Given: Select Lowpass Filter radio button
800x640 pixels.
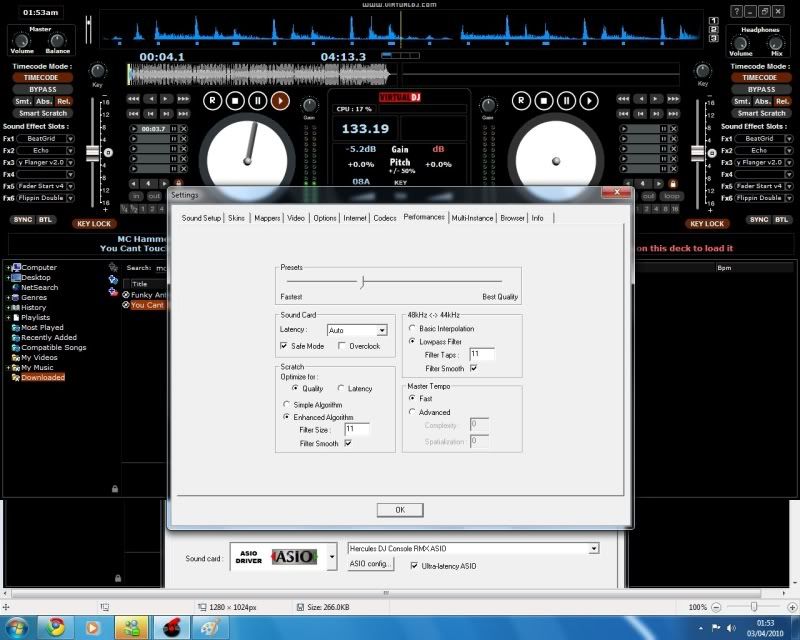Looking at the screenshot, I should [412, 341].
